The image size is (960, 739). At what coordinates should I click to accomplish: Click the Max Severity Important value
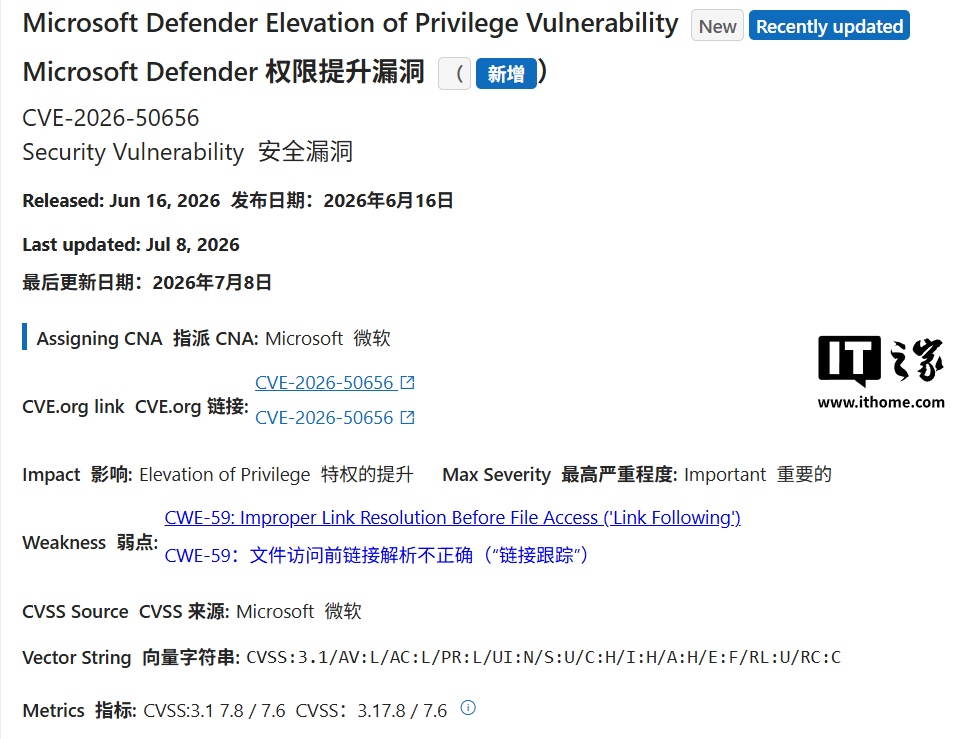click(725, 475)
